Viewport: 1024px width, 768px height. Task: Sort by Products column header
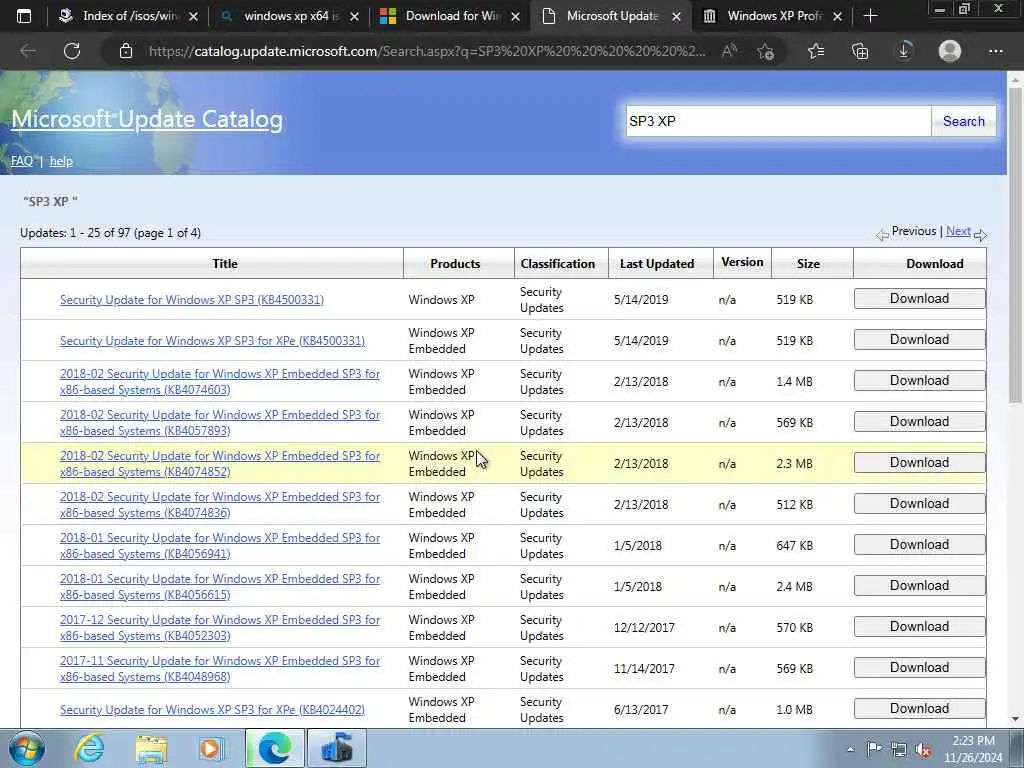pyautogui.click(x=455, y=264)
